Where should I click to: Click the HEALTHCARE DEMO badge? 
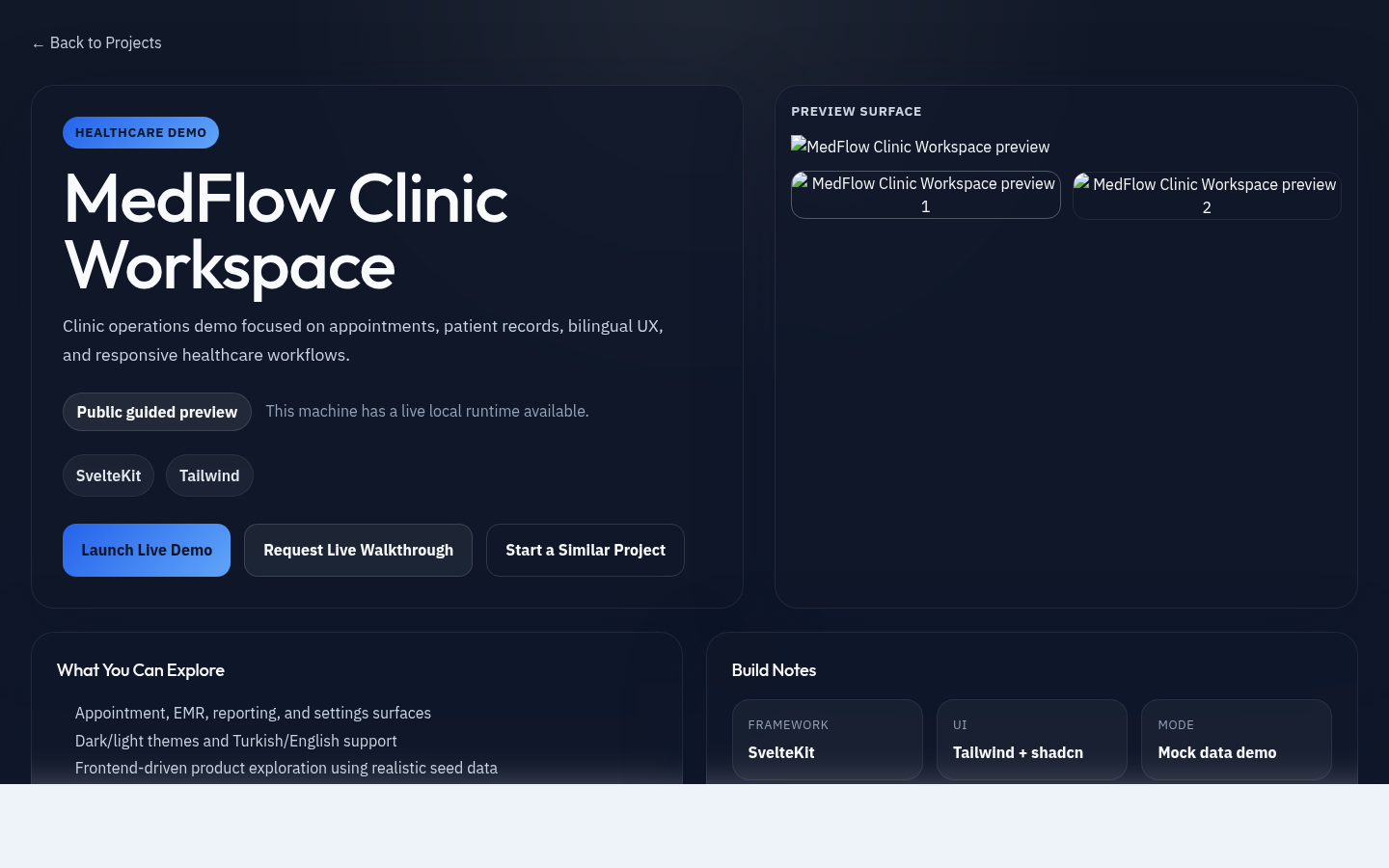[x=141, y=132]
